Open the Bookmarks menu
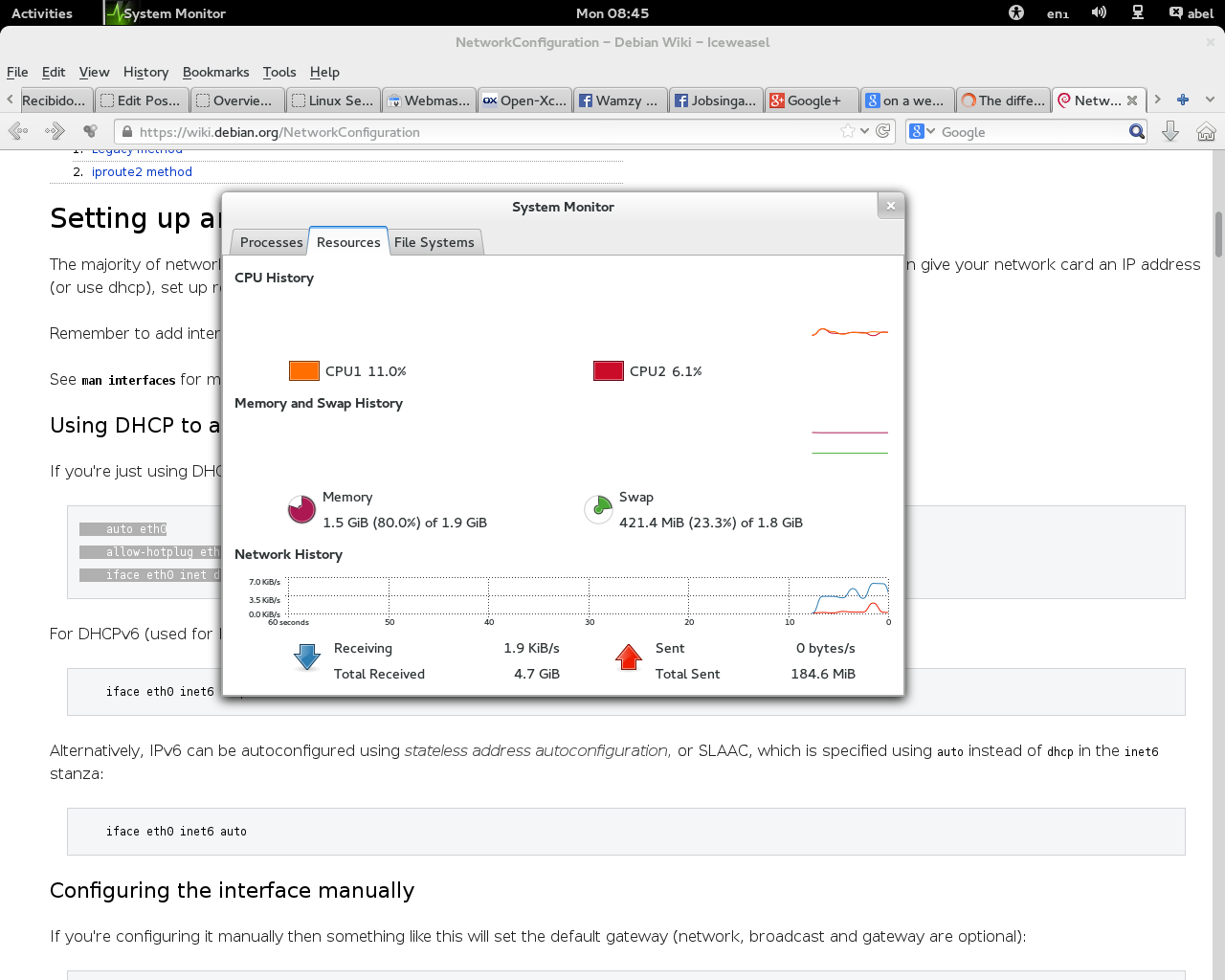The height and width of the screenshot is (980, 1225). point(215,72)
